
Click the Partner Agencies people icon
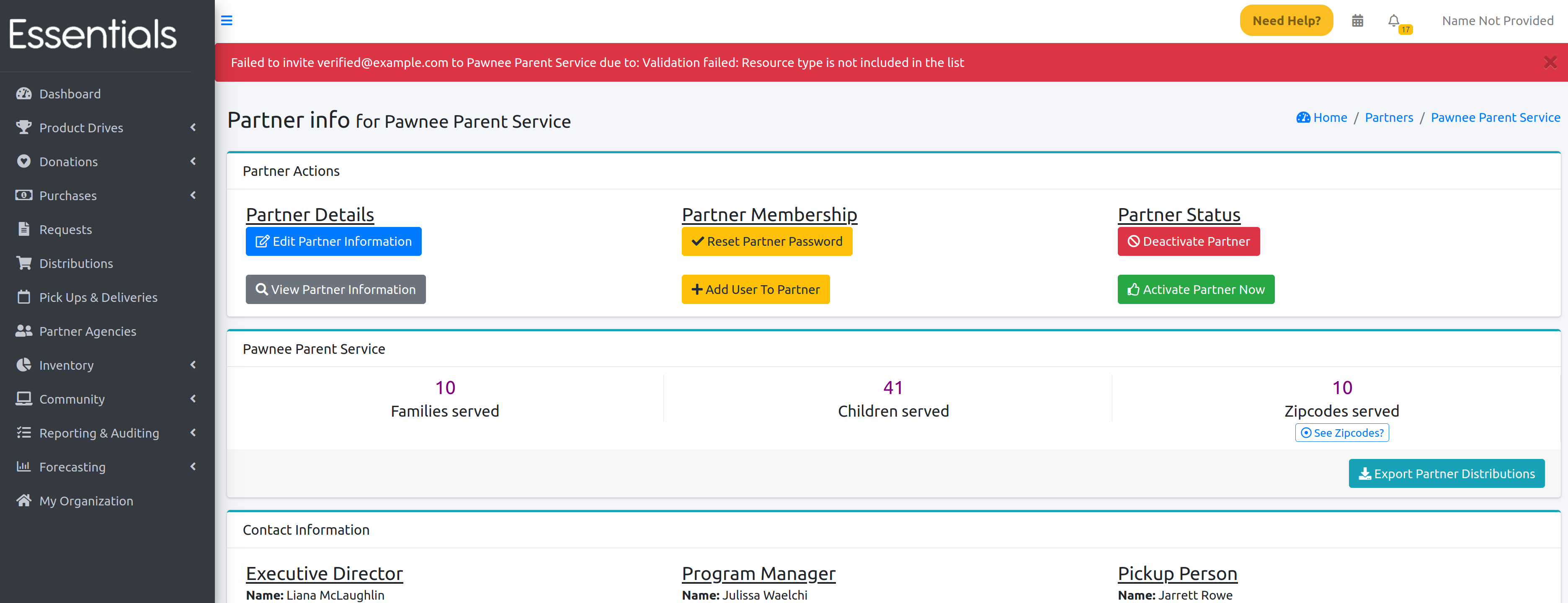pyautogui.click(x=24, y=331)
